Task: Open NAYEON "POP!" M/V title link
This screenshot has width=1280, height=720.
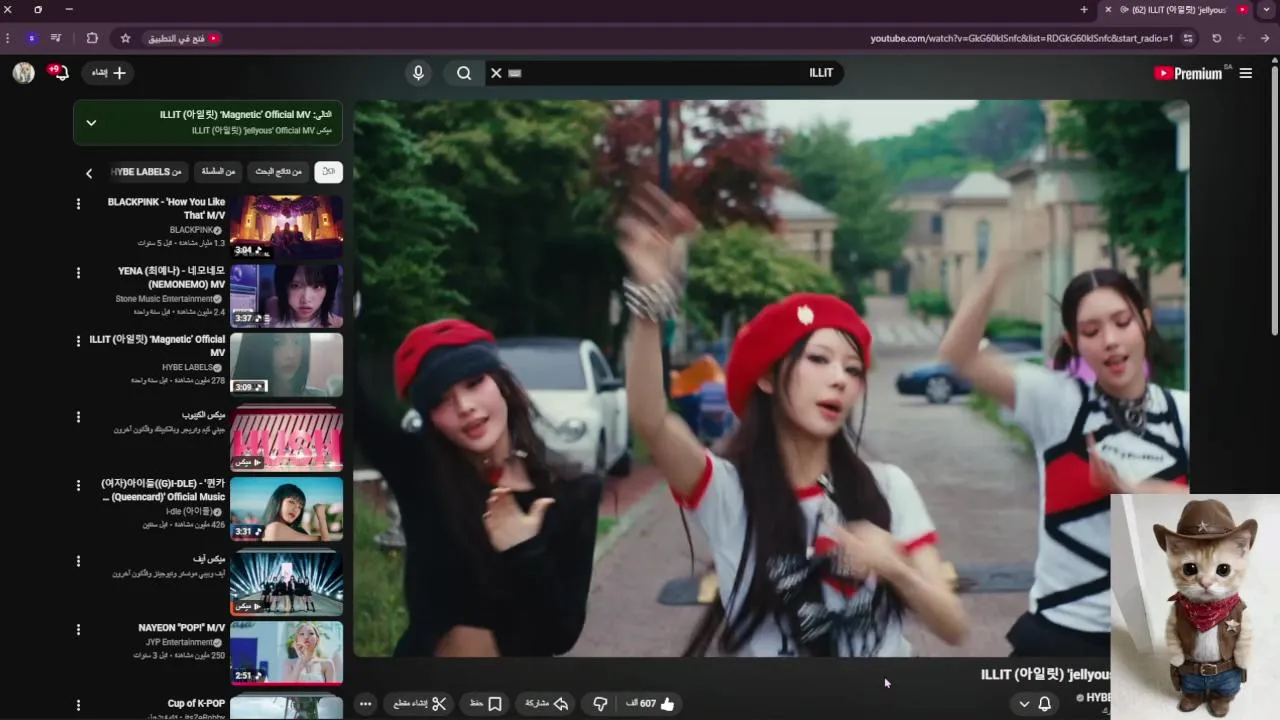Action: (182, 628)
